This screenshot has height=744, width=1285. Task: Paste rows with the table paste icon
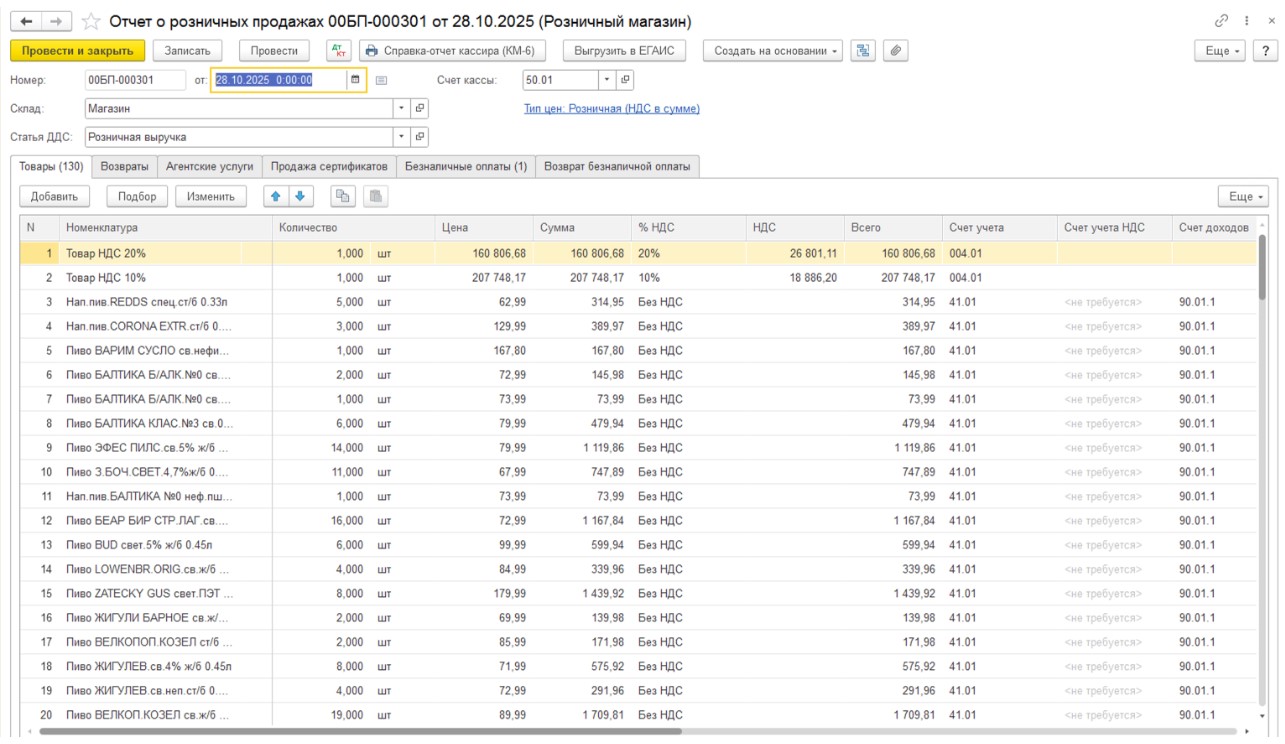(375, 196)
